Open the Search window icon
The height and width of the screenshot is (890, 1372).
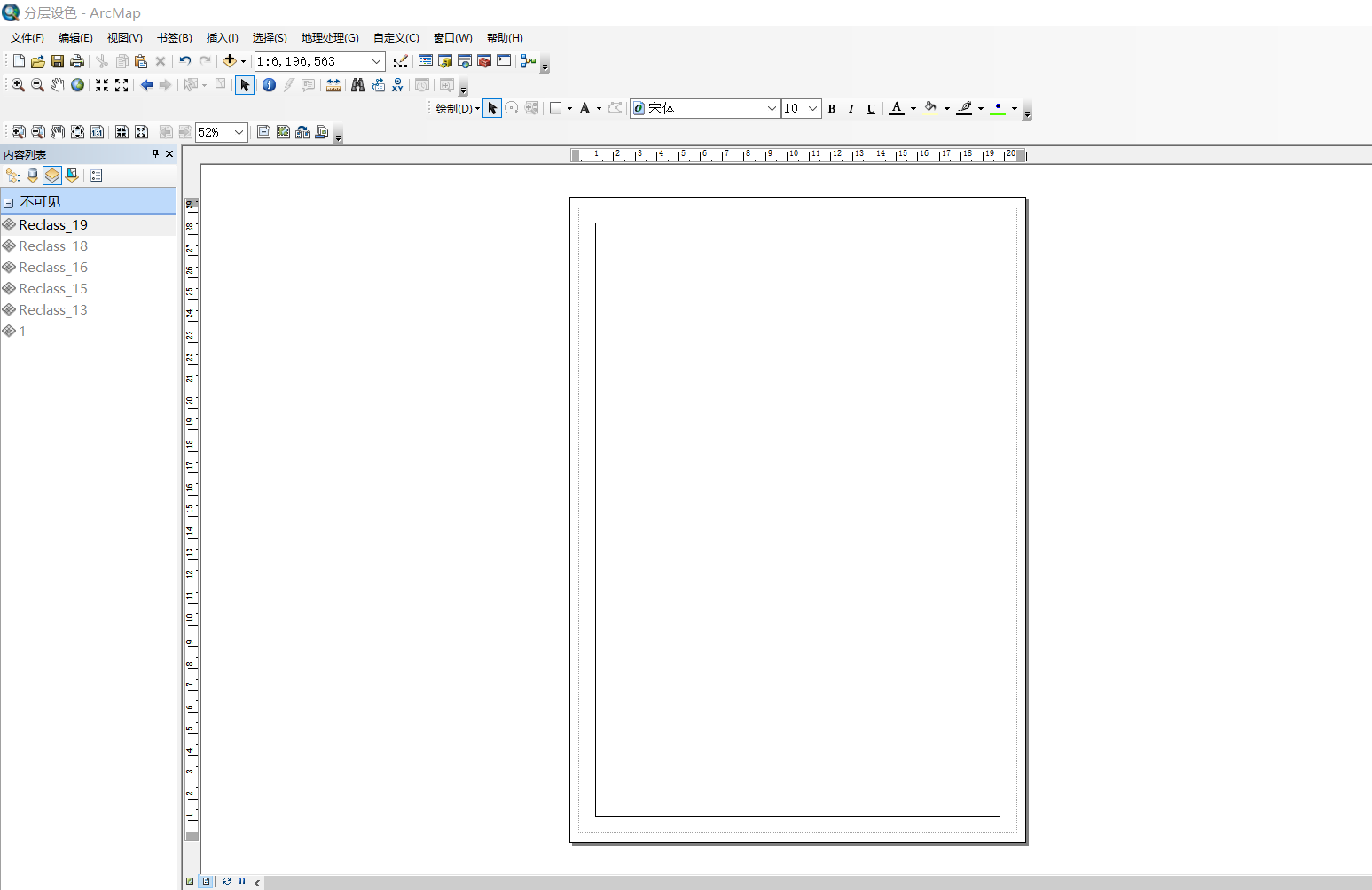(465, 61)
